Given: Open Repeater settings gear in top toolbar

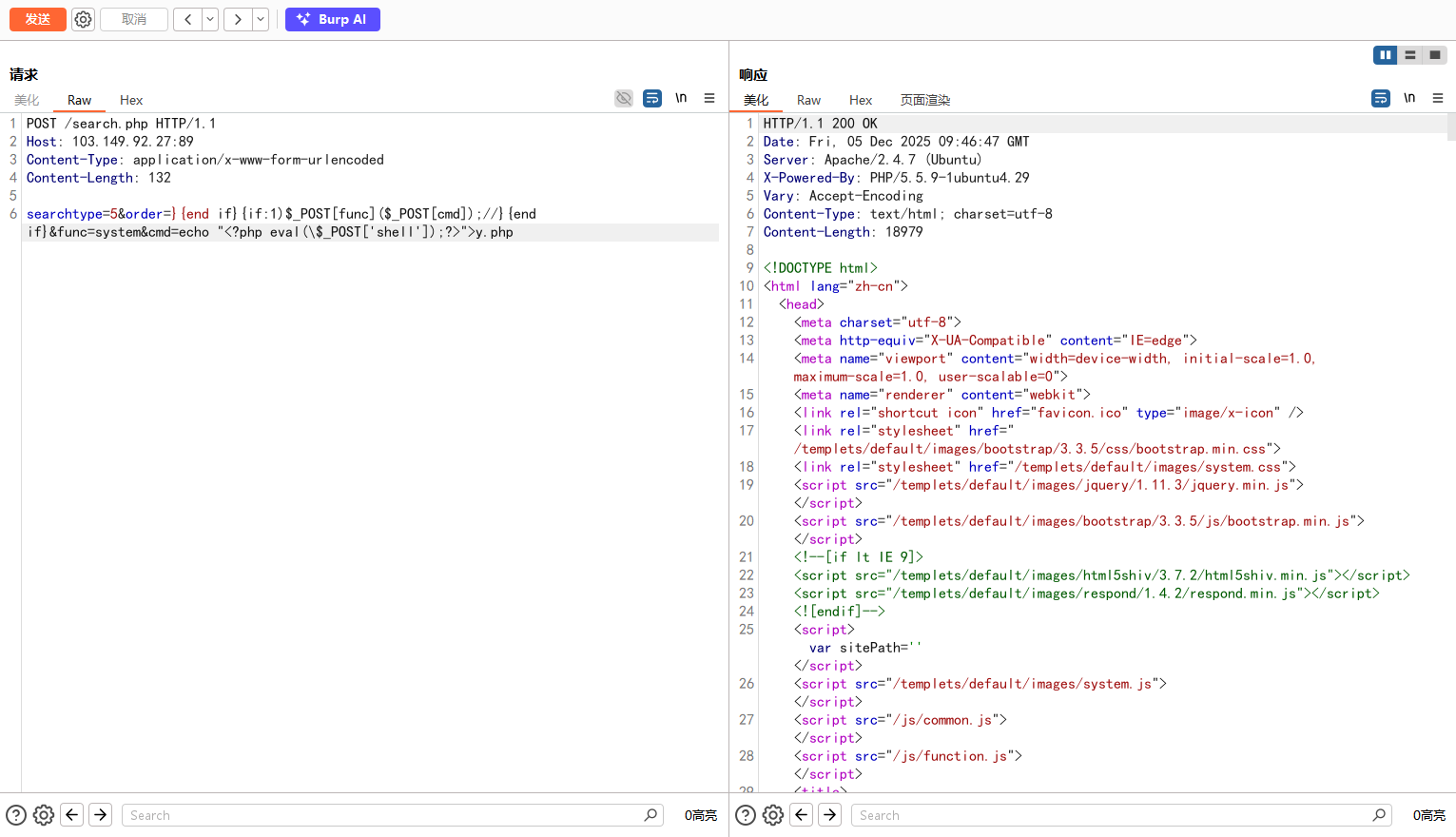Looking at the screenshot, I should [x=84, y=19].
